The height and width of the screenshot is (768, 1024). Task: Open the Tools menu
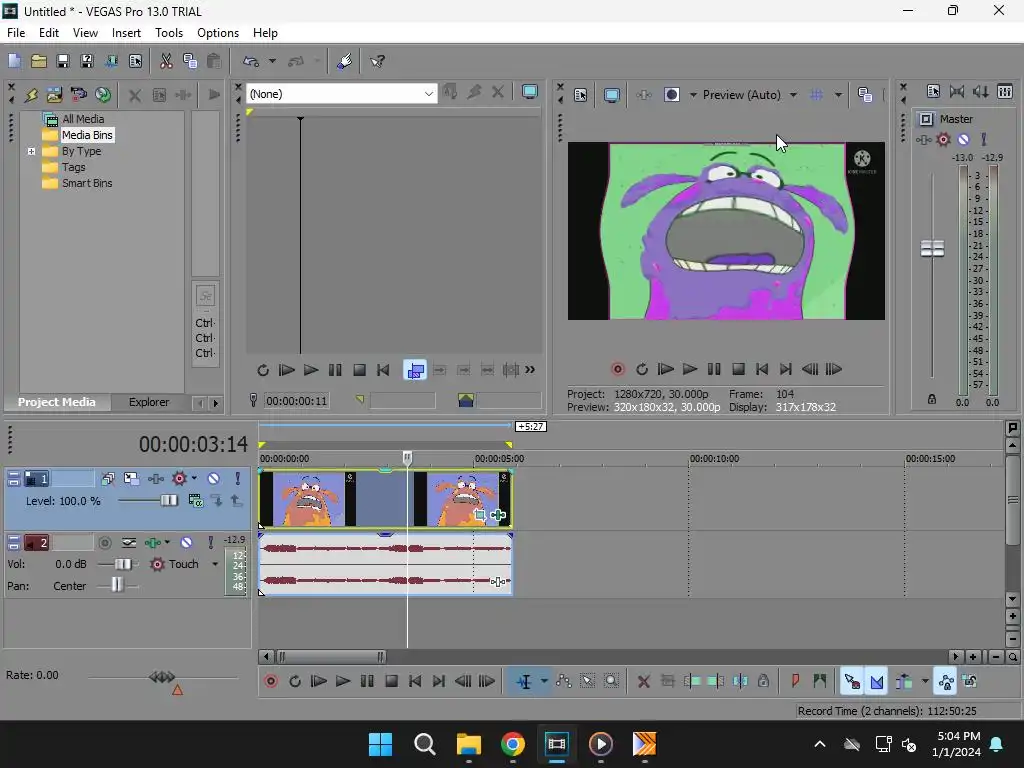tap(168, 33)
